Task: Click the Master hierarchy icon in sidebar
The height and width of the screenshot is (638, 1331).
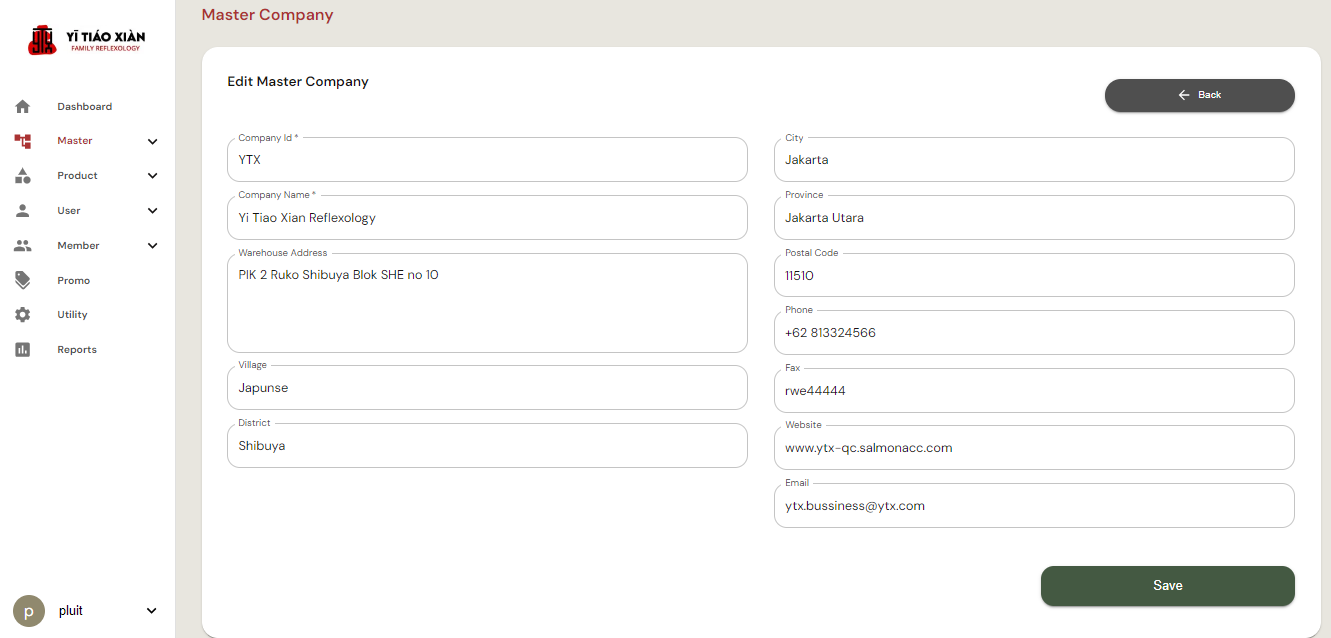Action: 23,141
